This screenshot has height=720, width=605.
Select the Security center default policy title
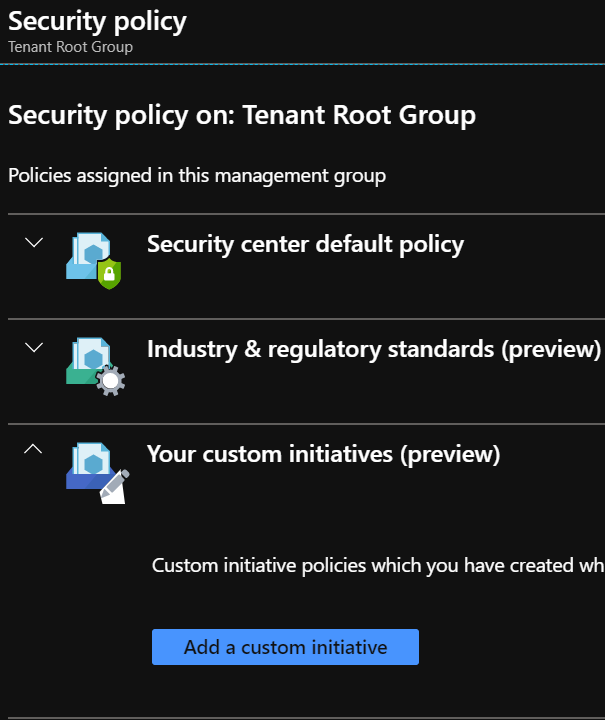tap(305, 244)
